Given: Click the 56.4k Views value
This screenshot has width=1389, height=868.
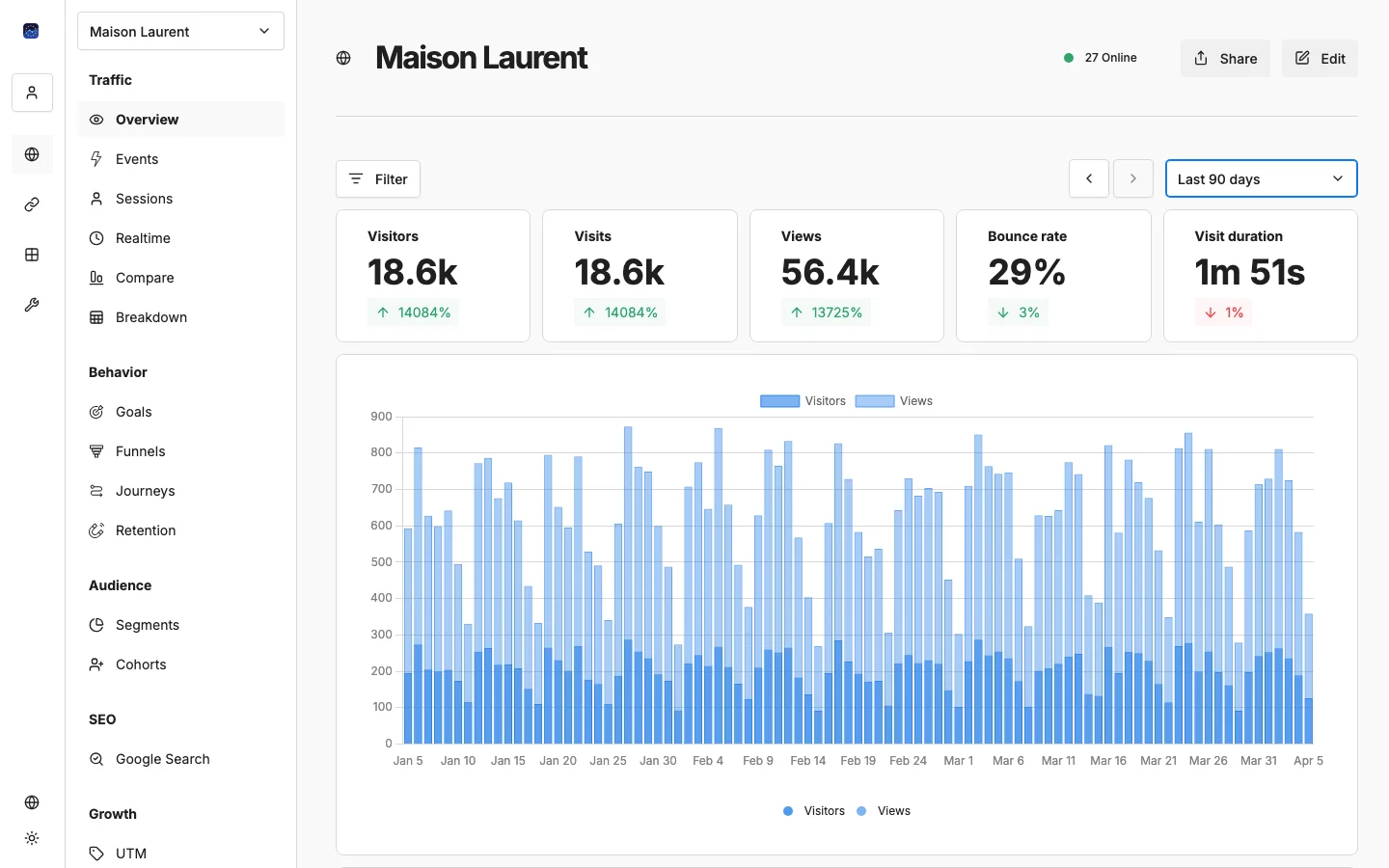Looking at the screenshot, I should 831,273.
